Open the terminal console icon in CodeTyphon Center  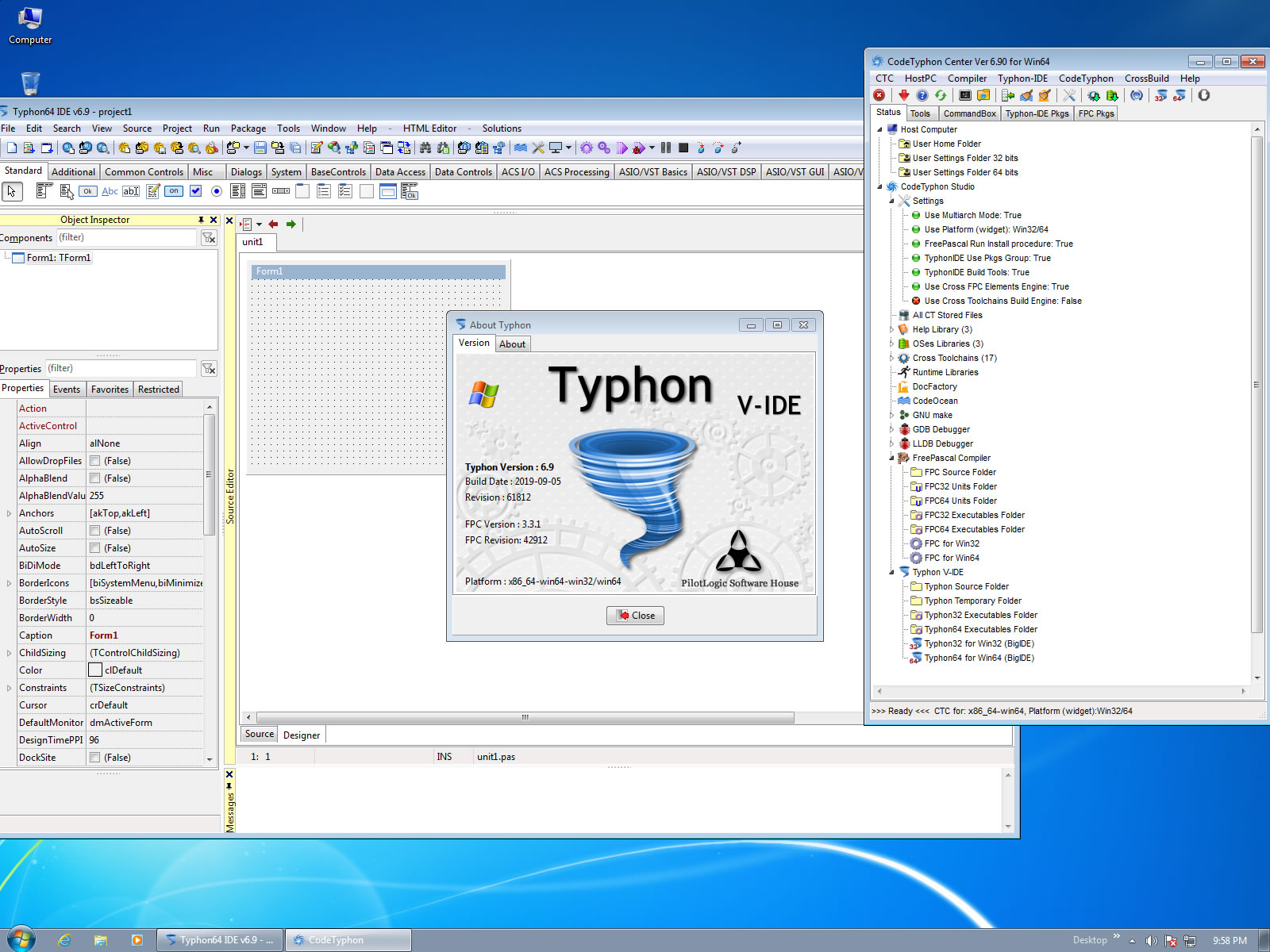click(x=965, y=95)
